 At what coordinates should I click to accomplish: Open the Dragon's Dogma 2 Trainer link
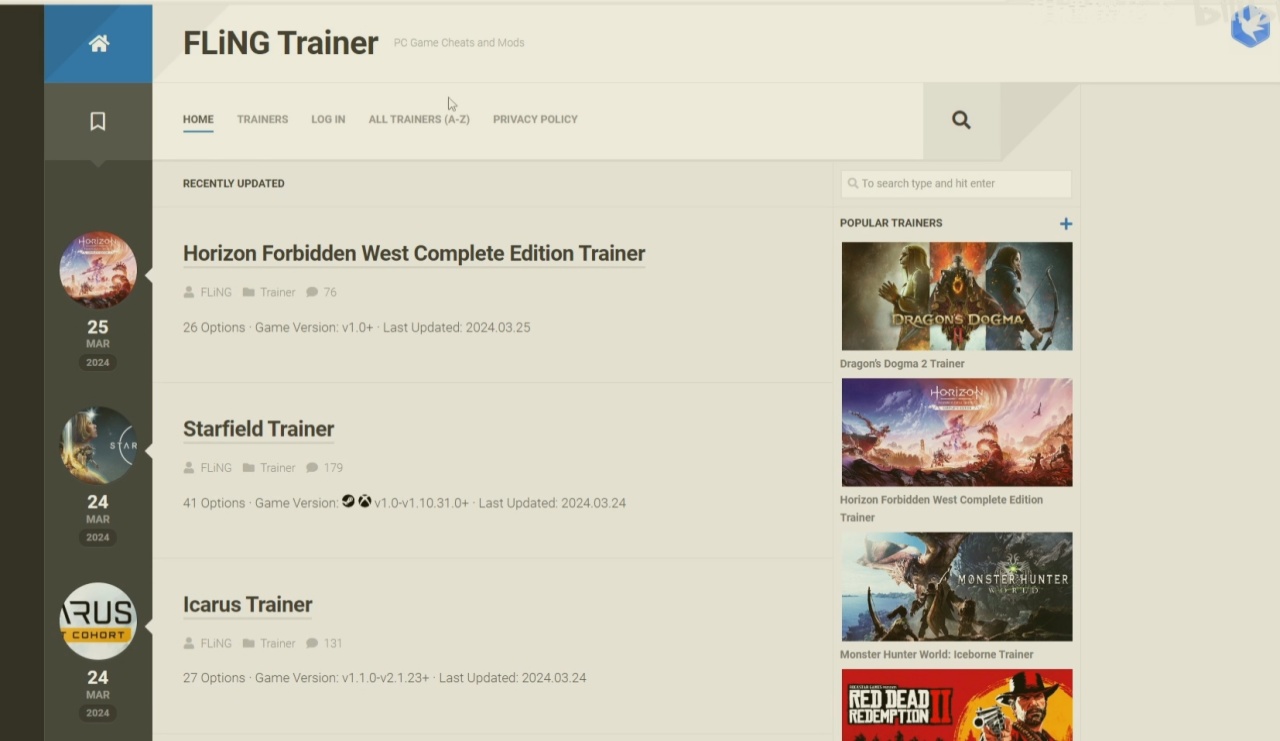tap(902, 364)
